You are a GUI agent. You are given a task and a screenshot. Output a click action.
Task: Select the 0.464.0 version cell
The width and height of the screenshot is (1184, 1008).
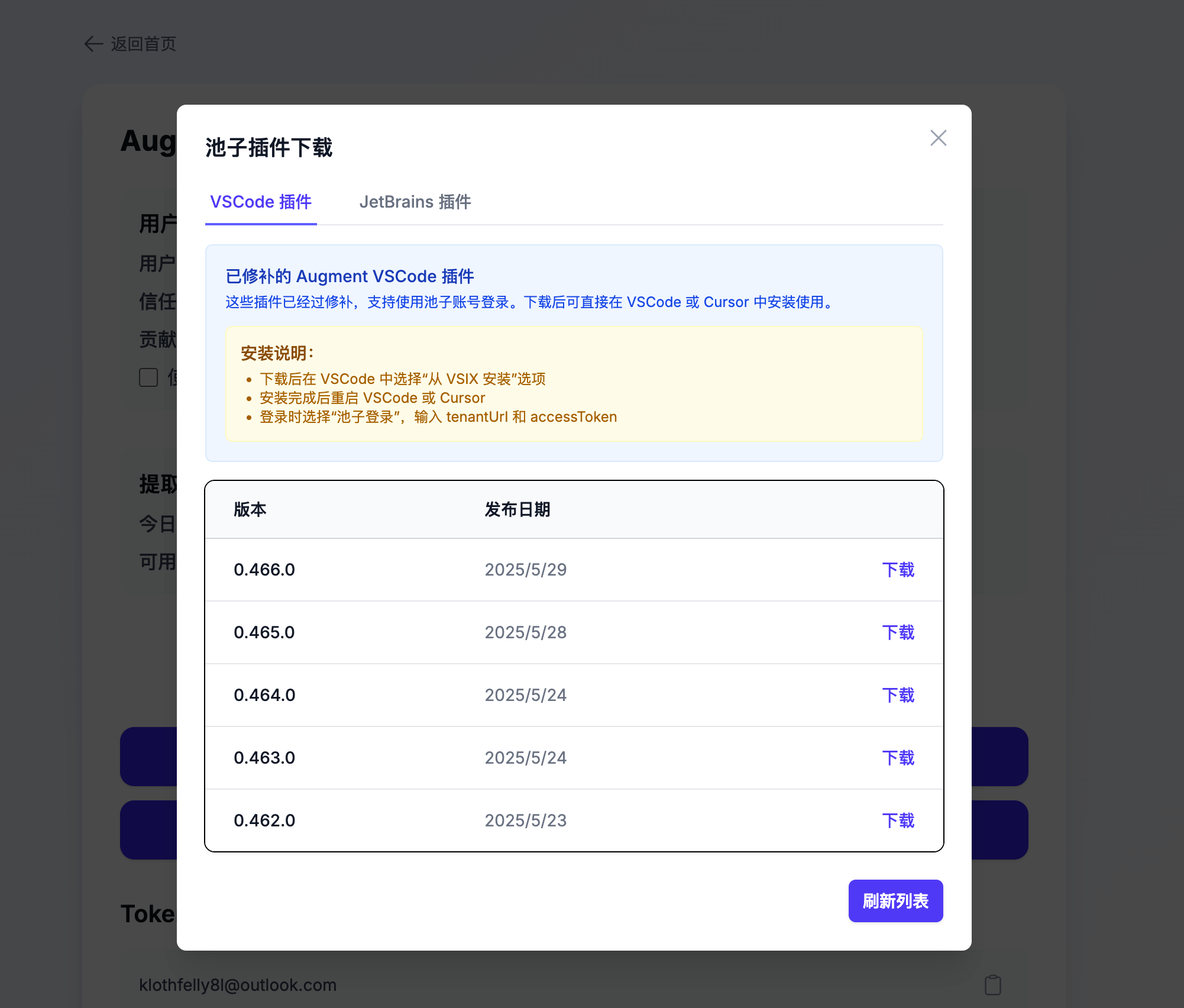[264, 695]
